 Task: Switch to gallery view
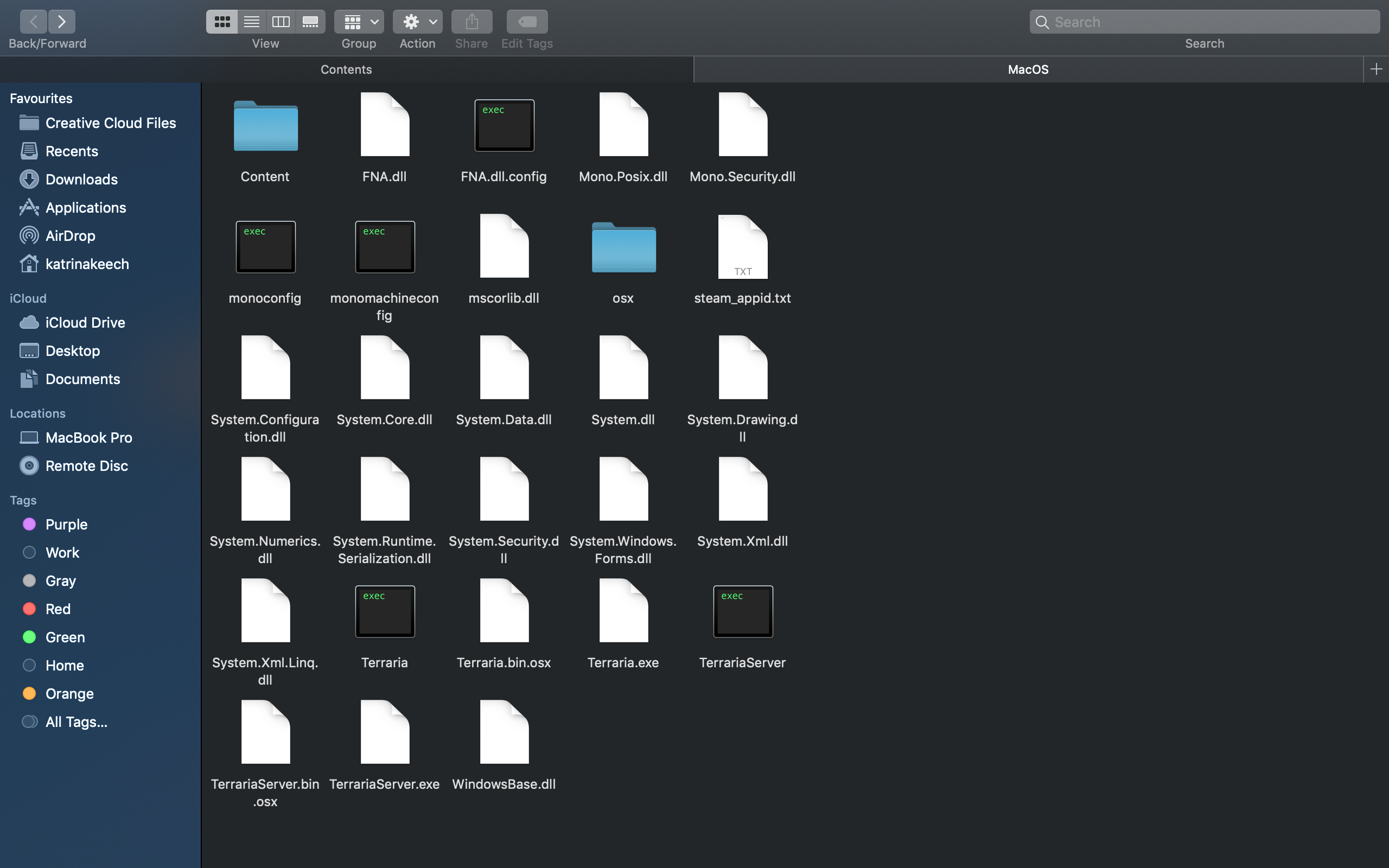(x=310, y=22)
